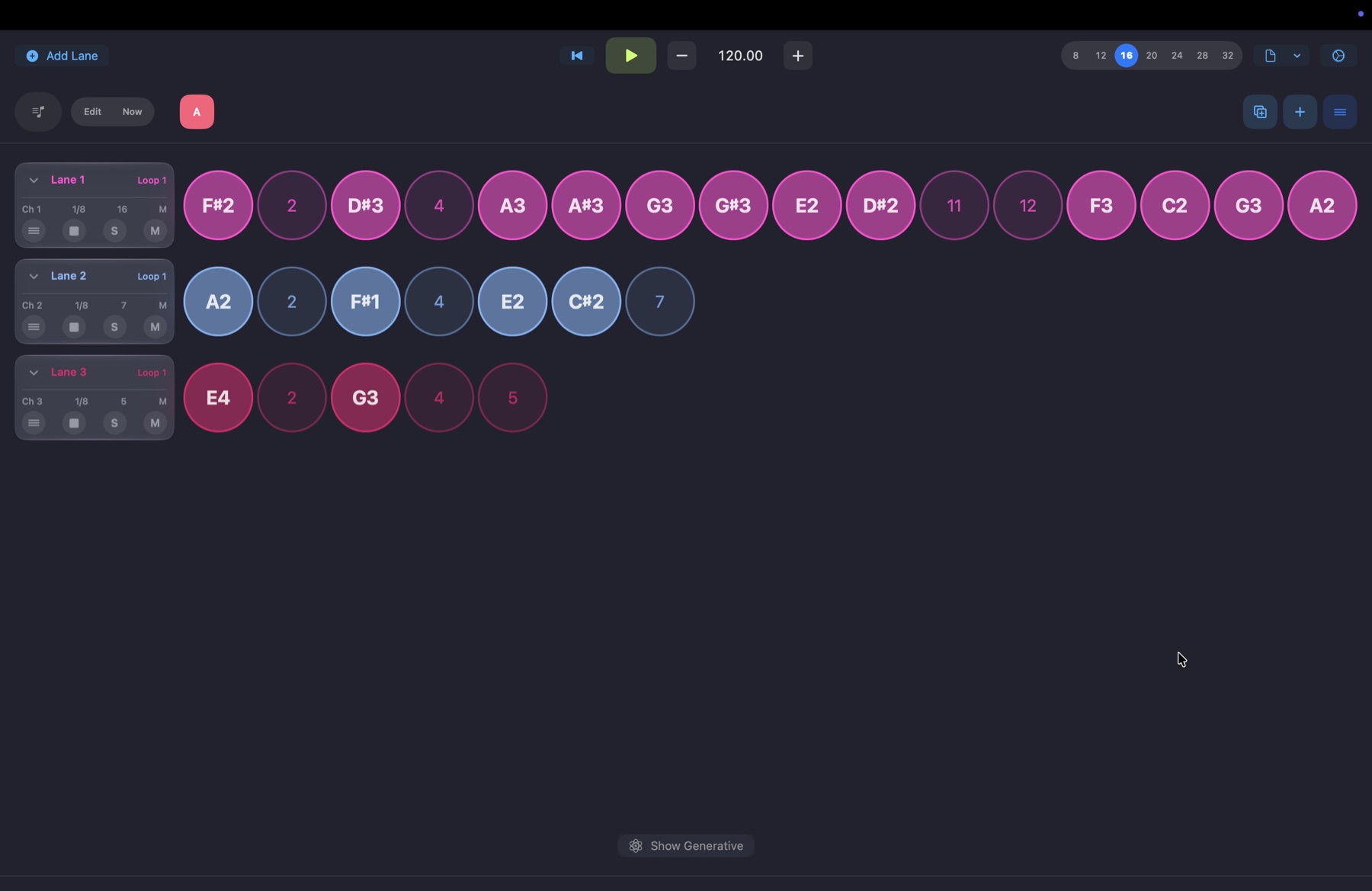Set step count to 12
The image size is (1372, 891).
[x=1101, y=56]
